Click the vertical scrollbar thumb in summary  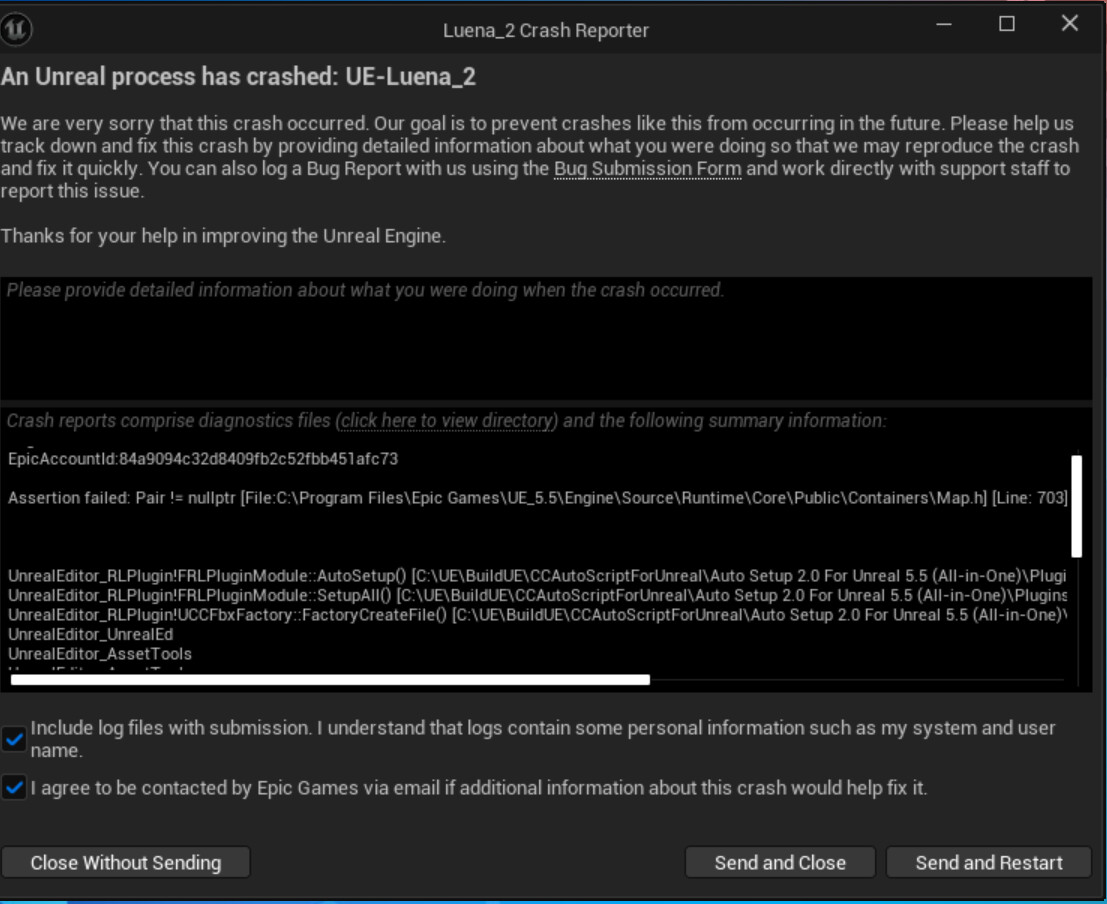pyautogui.click(x=1077, y=506)
